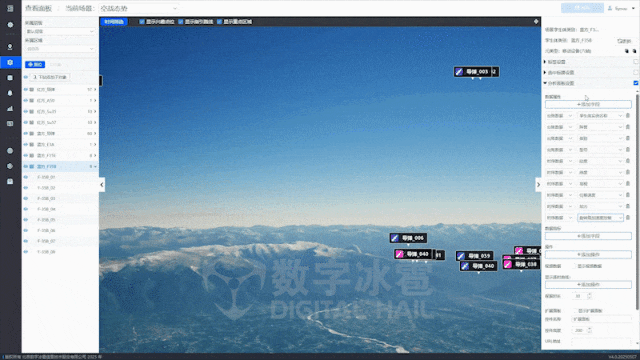Click the map marker 导弹_006
The height and width of the screenshot is (360, 640).
[x=408, y=238]
